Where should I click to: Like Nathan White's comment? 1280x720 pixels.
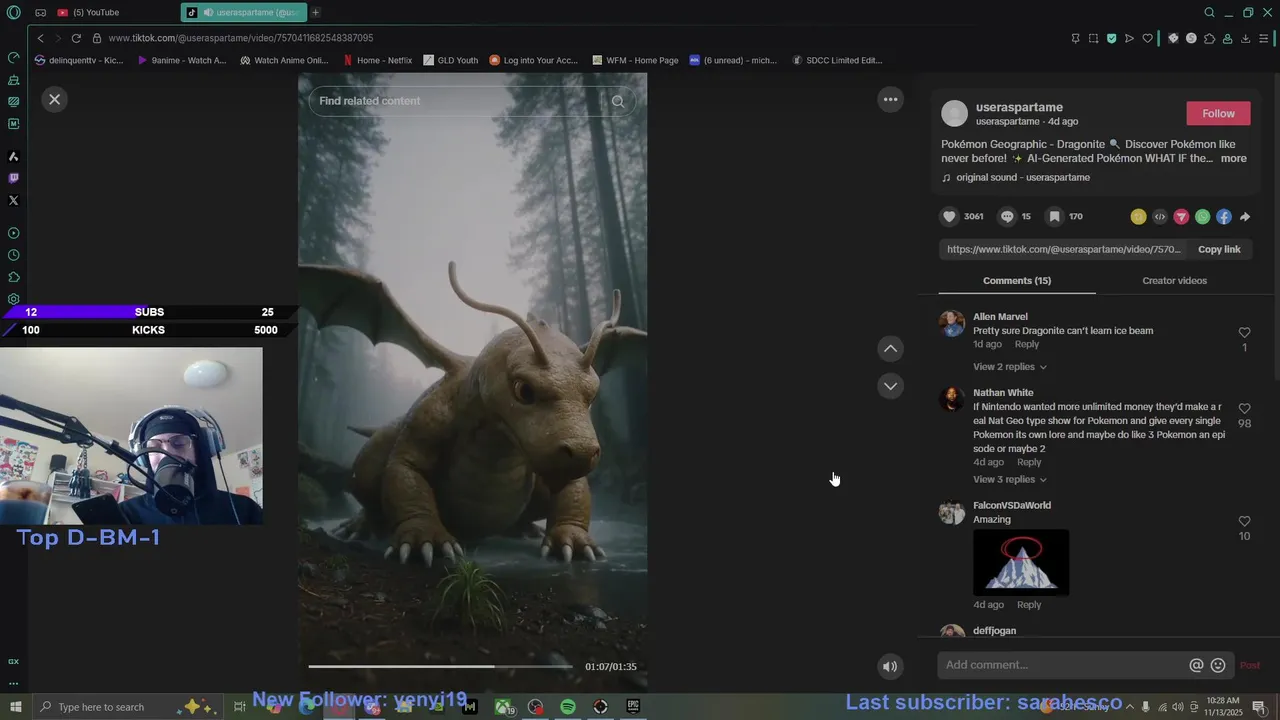click(x=1244, y=408)
